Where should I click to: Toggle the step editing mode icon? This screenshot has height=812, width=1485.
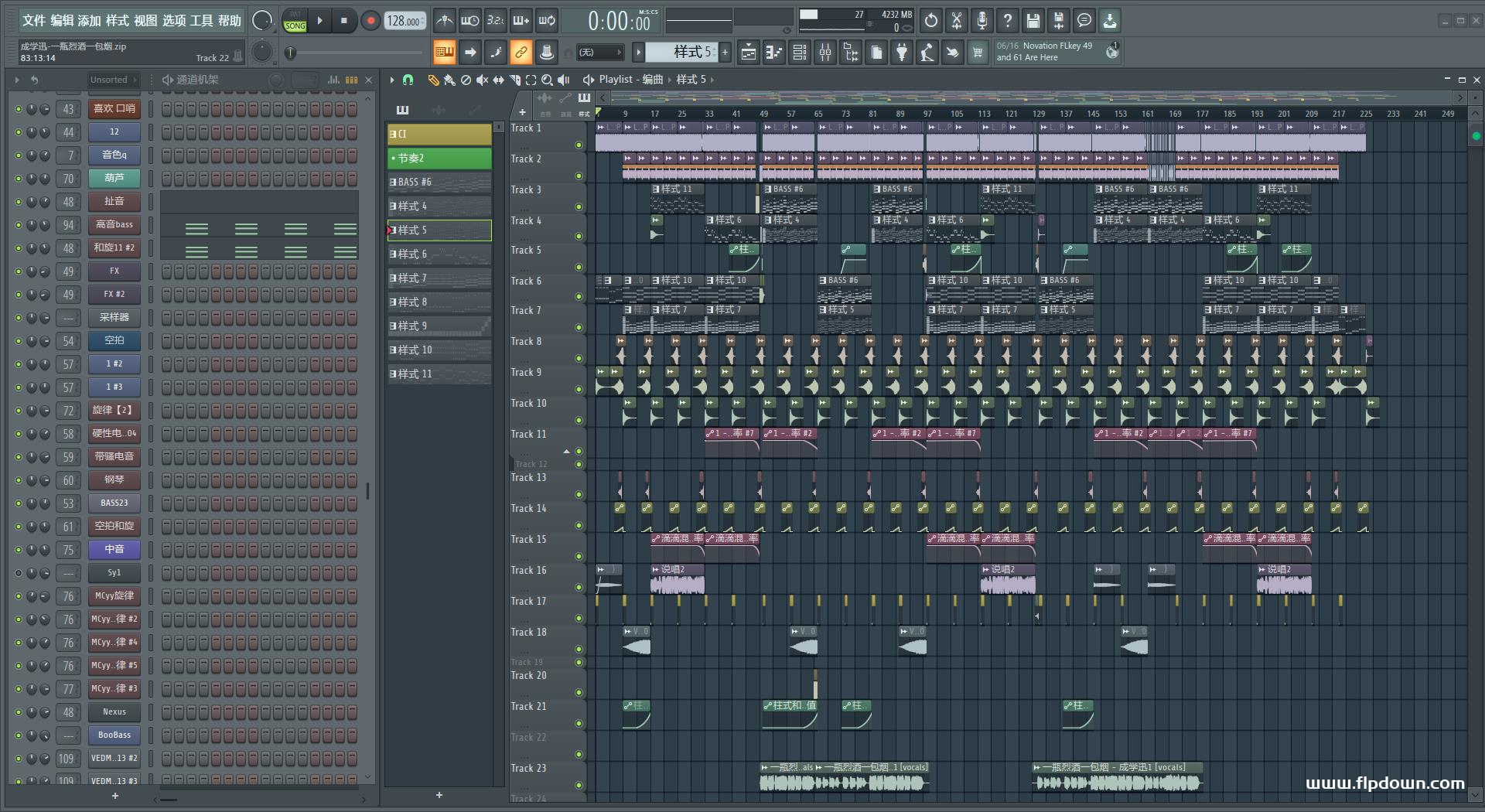click(x=495, y=53)
